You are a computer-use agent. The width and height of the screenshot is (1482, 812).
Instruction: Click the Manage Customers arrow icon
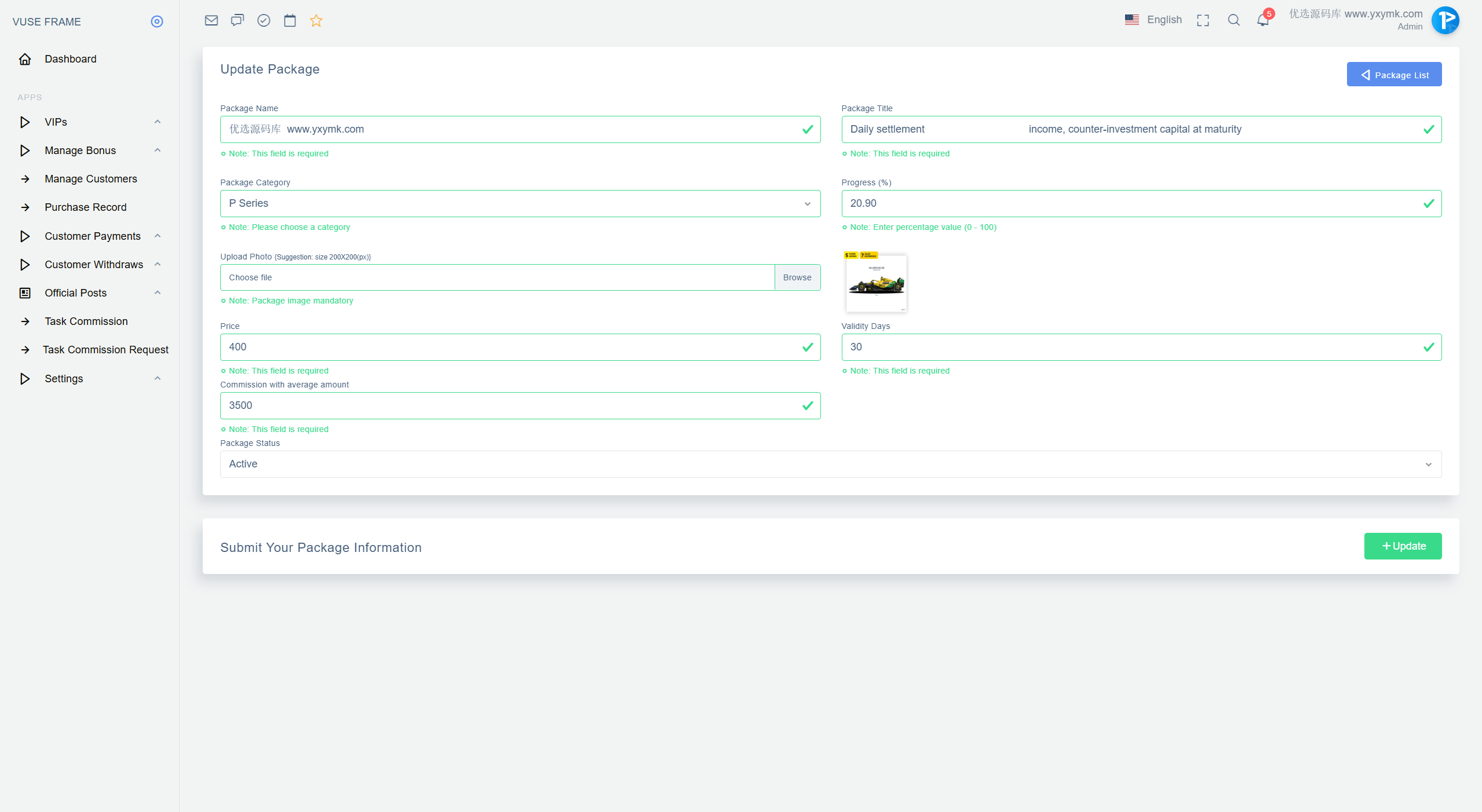click(x=25, y=179)
